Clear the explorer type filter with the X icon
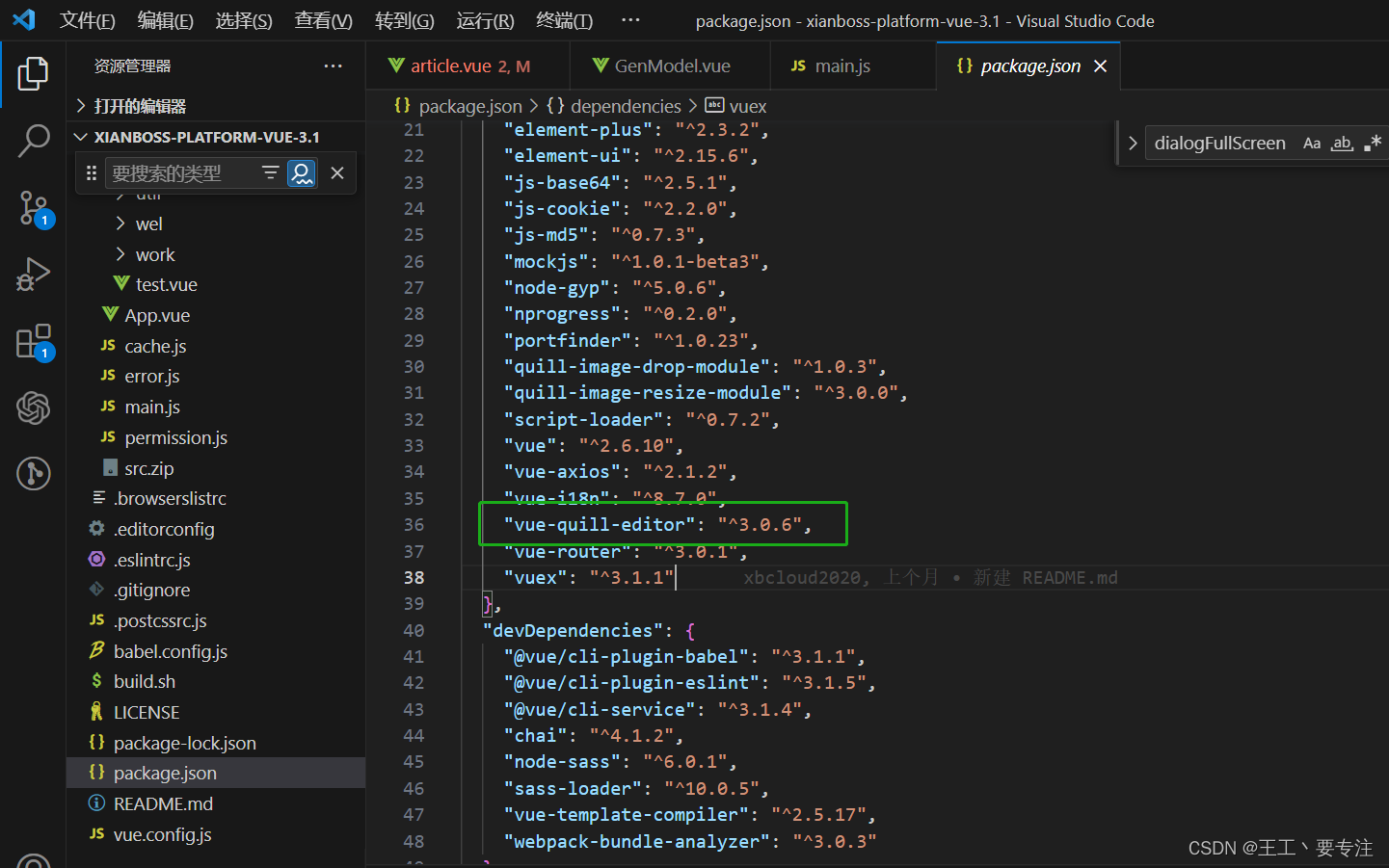Screen dimensions: 1389x868 pos(337,173)
